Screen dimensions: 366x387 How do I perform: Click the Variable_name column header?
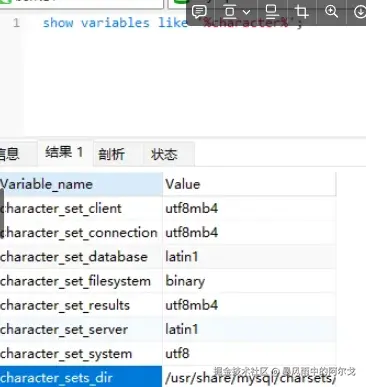click(81, 184)
